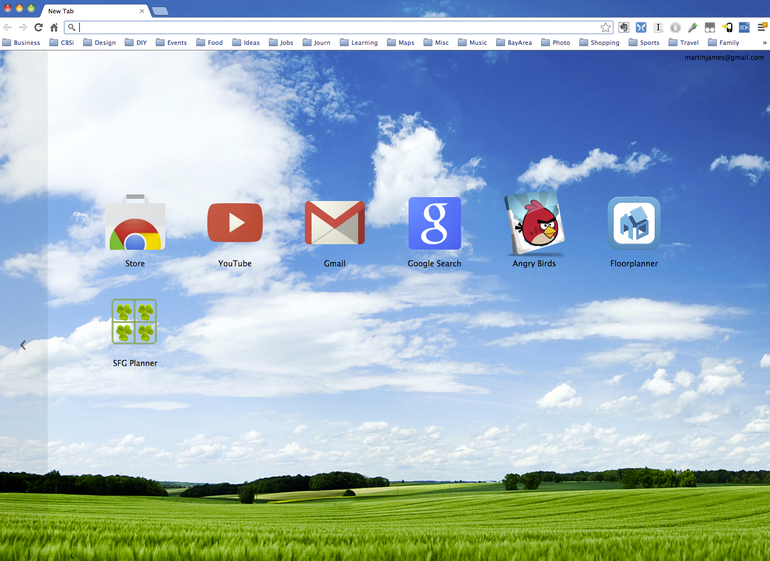
Task: Show previous apps page with left chevron
Action: pyautogui.click(x=23, y=345)
